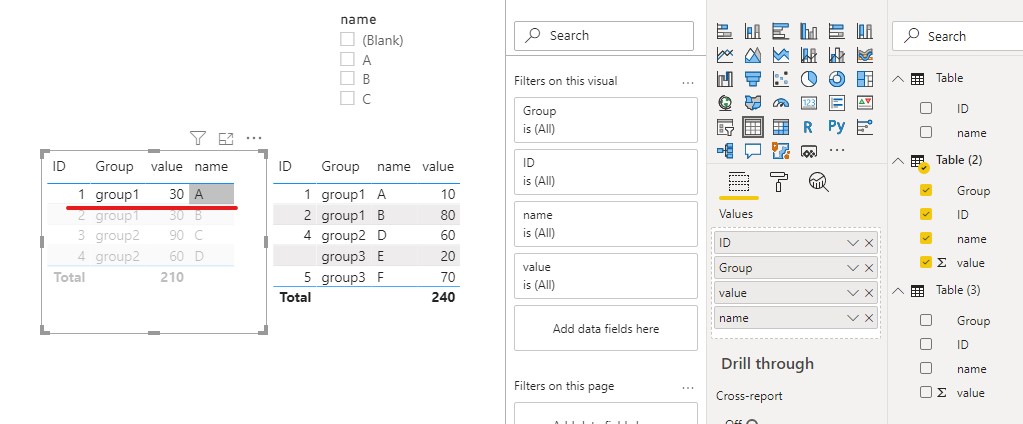Collapse the Table (2) node in Fields
The image size is (1023, 424).
point(898,160)
